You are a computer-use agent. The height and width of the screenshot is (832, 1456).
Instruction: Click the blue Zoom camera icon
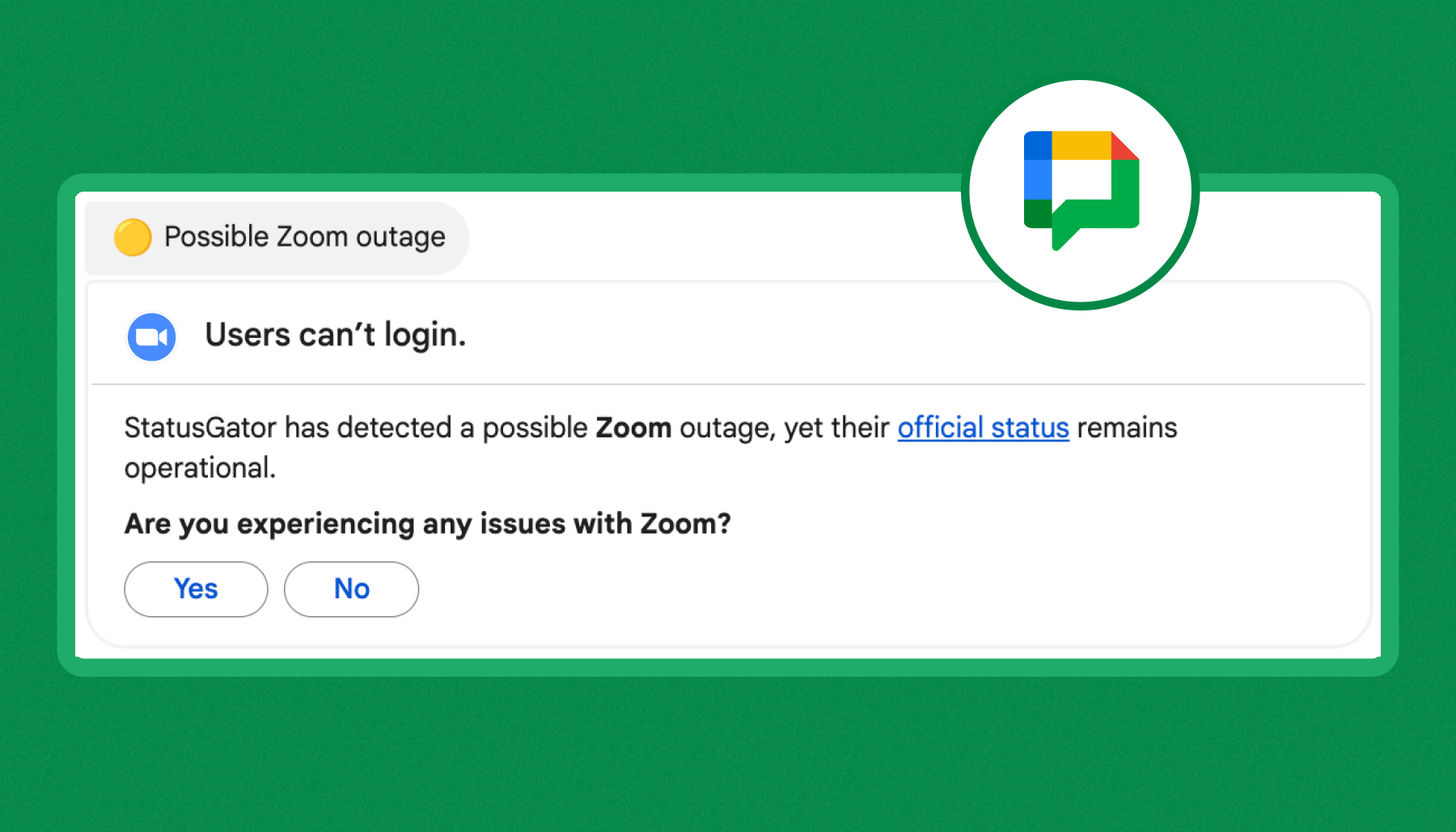click(x=152, y=336)
